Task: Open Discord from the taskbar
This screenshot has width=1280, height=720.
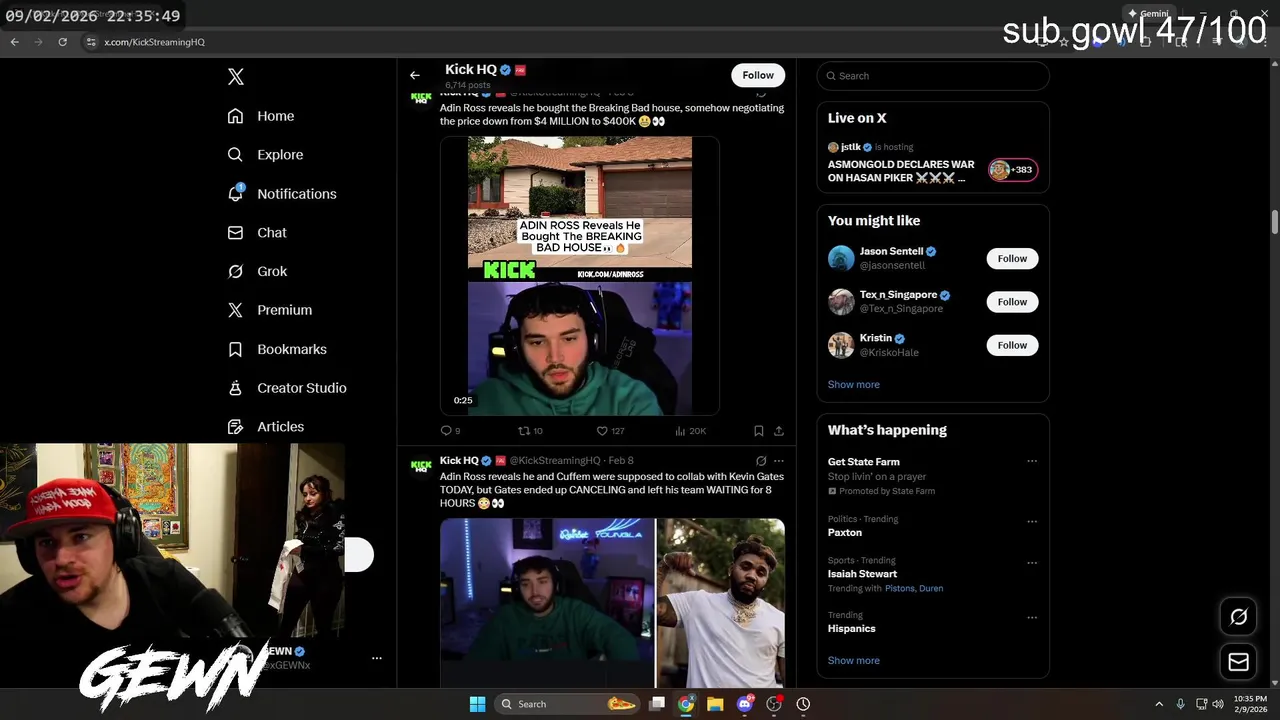Action: [744, 704]
